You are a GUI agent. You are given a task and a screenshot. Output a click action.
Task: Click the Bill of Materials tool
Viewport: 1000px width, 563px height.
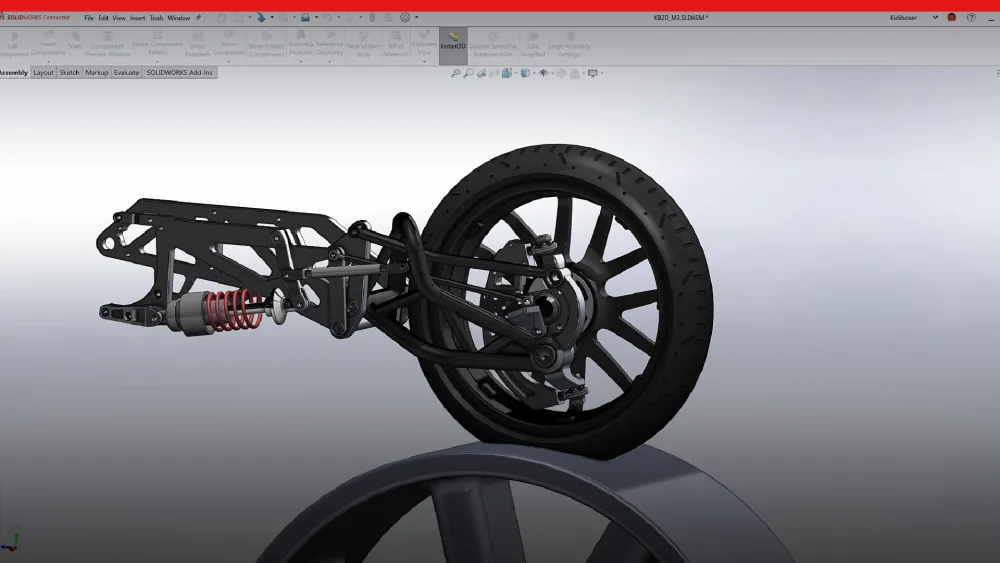(x=396, y=45)
